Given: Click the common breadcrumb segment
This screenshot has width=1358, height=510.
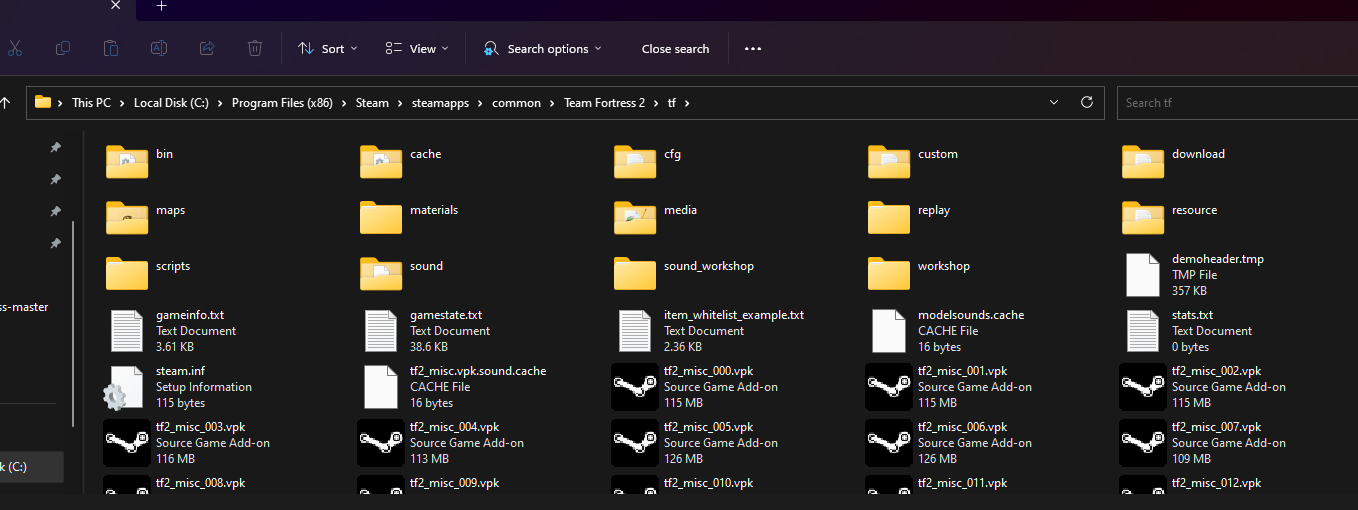Looking at the screenshot, I should point(516,103).
